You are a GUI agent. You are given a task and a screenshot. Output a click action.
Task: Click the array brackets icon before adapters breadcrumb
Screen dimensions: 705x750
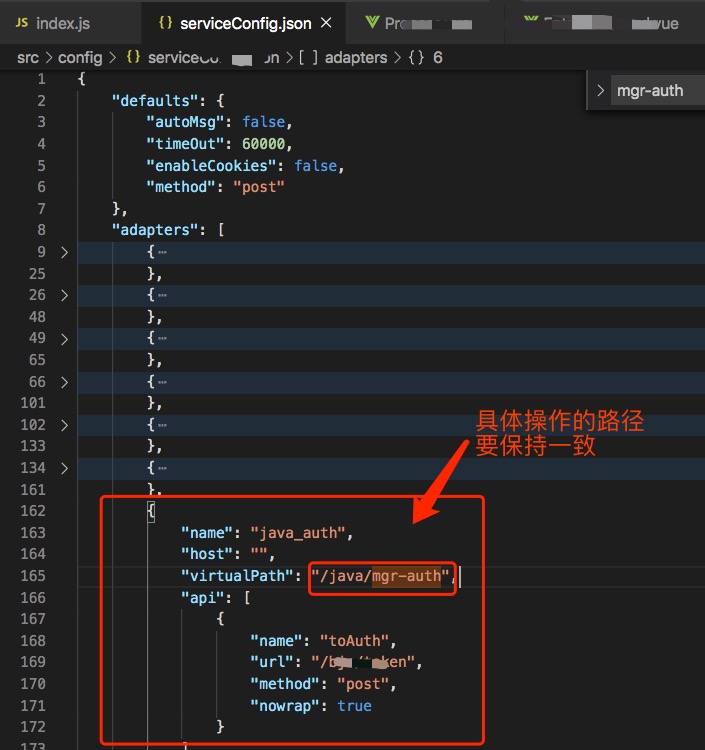point(308,58)
